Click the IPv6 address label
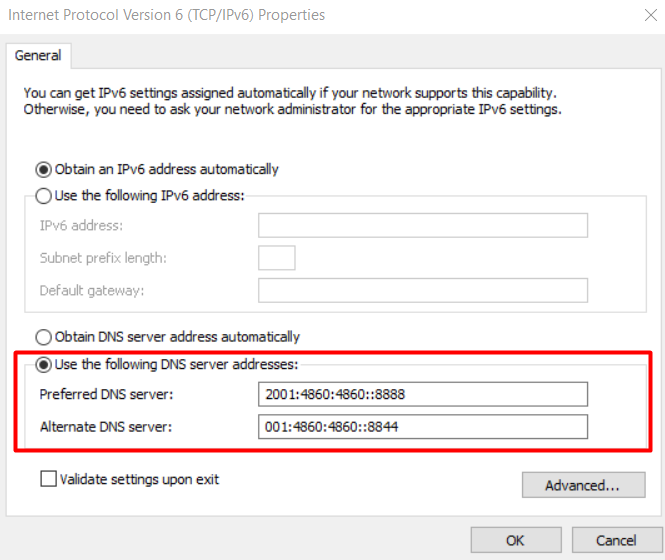The width and height of the screenshot is (665, 560). tap(81, 225)
